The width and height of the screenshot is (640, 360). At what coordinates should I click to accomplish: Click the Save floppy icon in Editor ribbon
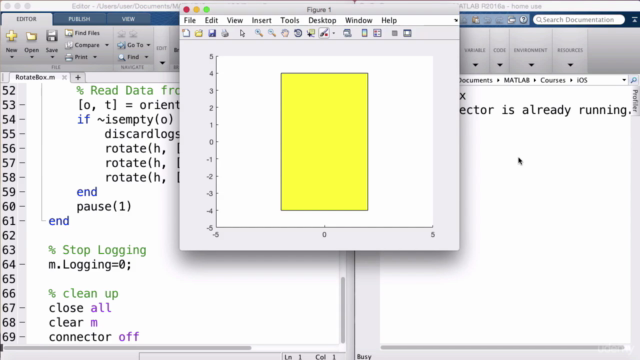51,36
